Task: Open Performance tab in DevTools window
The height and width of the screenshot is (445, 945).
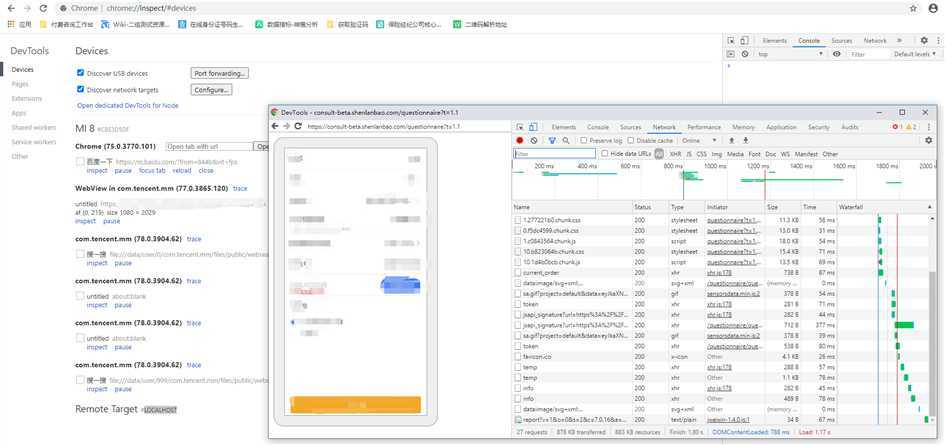Action: tap(704, 127)
